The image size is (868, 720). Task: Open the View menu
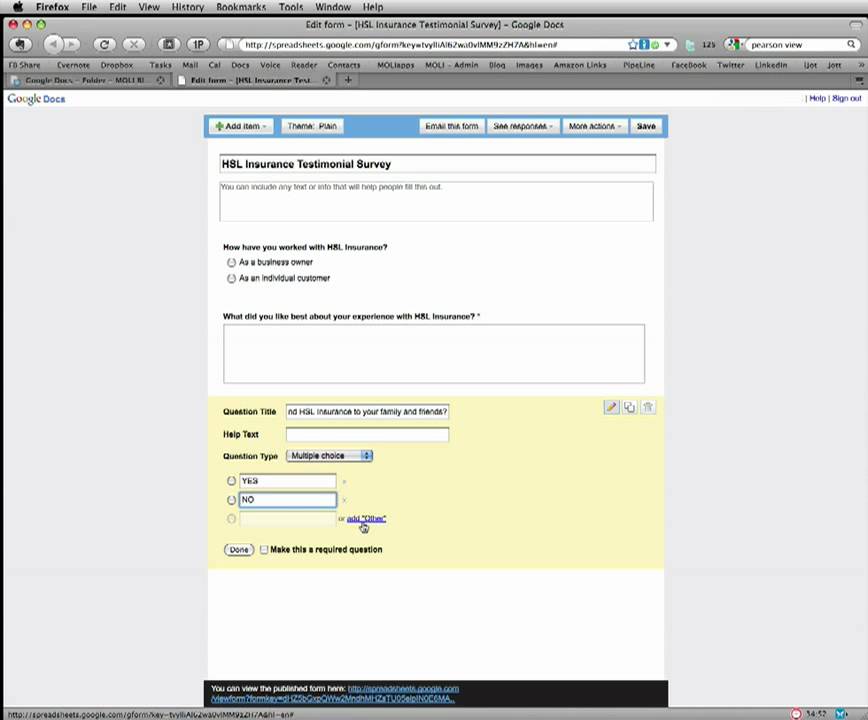click(148, 7)
